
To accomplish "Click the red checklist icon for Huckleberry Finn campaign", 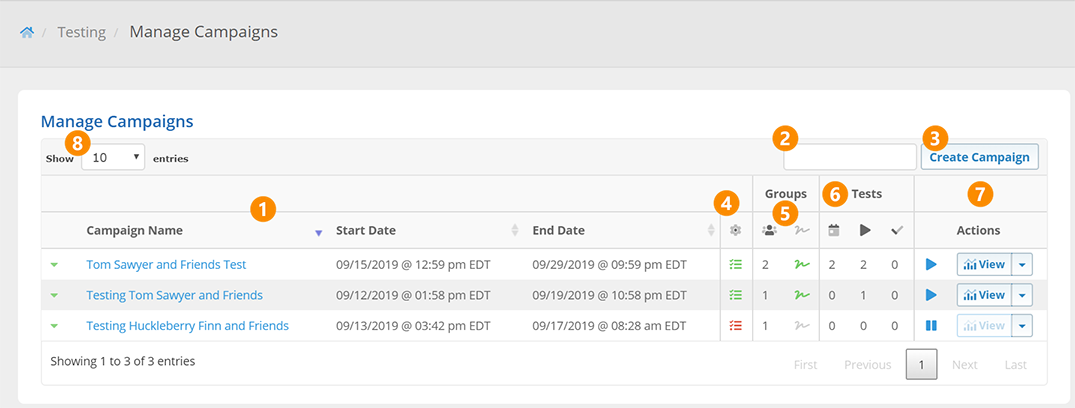I will coord(736,325).
